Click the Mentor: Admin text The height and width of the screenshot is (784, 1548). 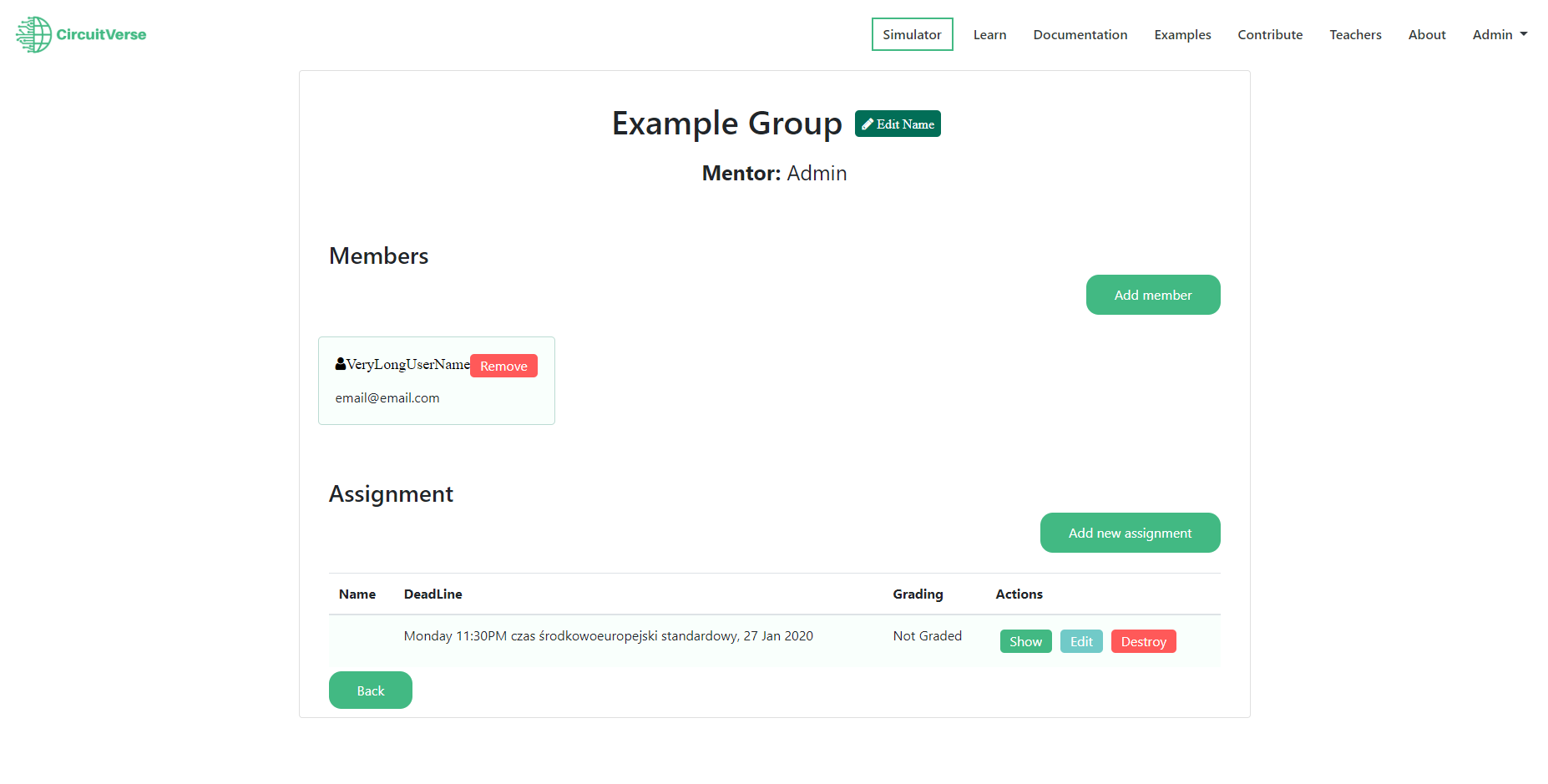tap(774, 173)
